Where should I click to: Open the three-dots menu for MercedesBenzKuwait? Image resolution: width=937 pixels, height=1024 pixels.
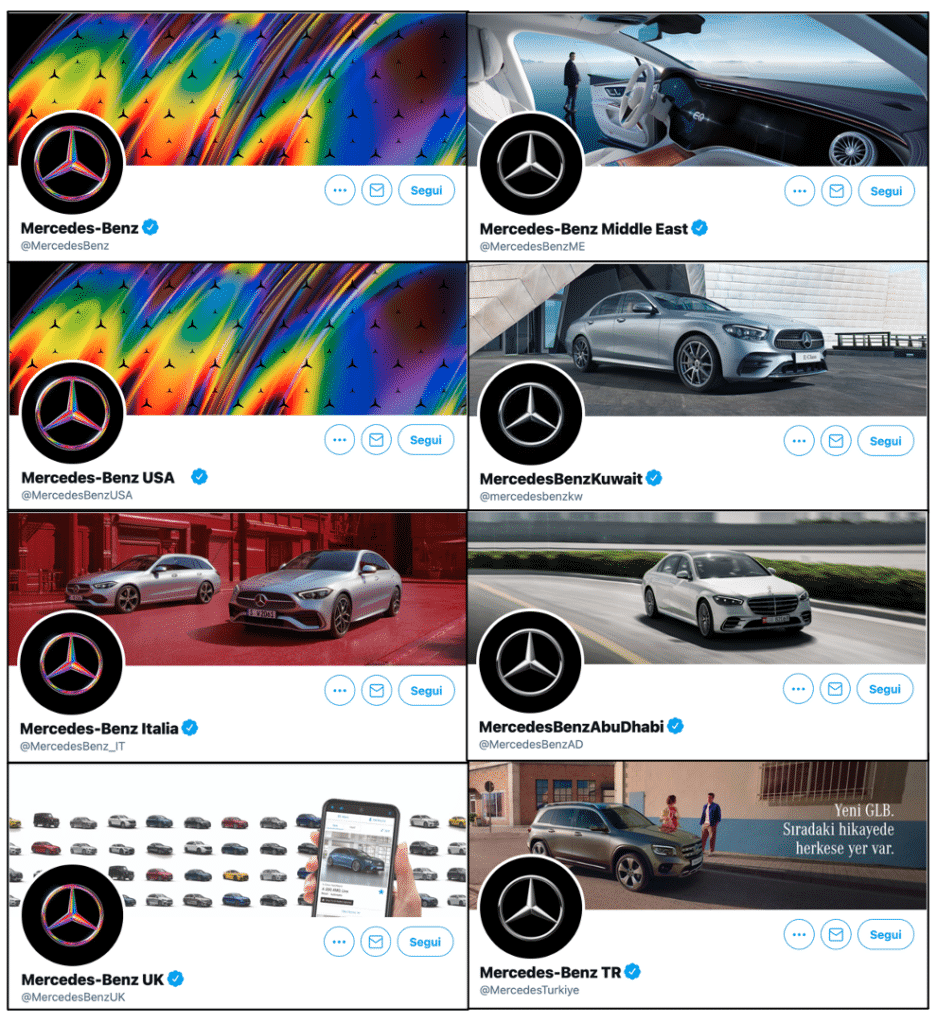click(799, 441)
